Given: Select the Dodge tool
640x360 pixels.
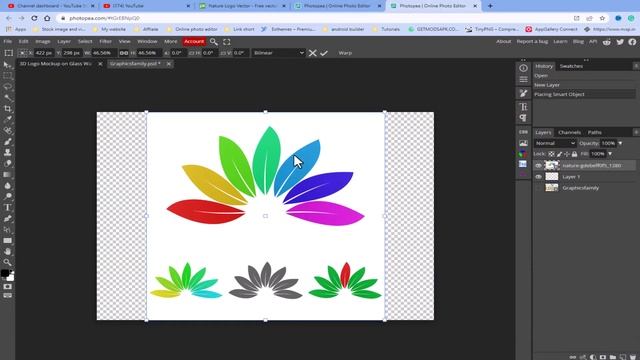Looking at the screenshot, I should 7,197.
